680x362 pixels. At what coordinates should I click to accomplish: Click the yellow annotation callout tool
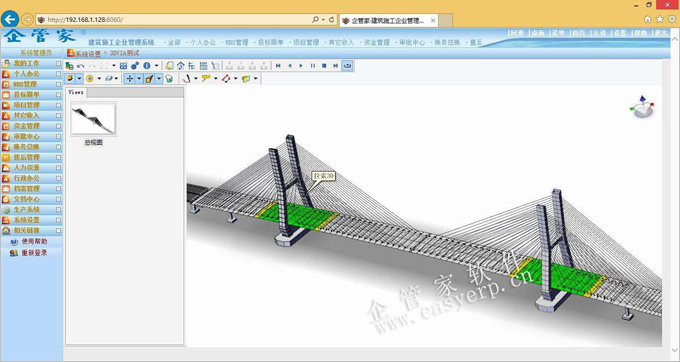pos(206,78)
